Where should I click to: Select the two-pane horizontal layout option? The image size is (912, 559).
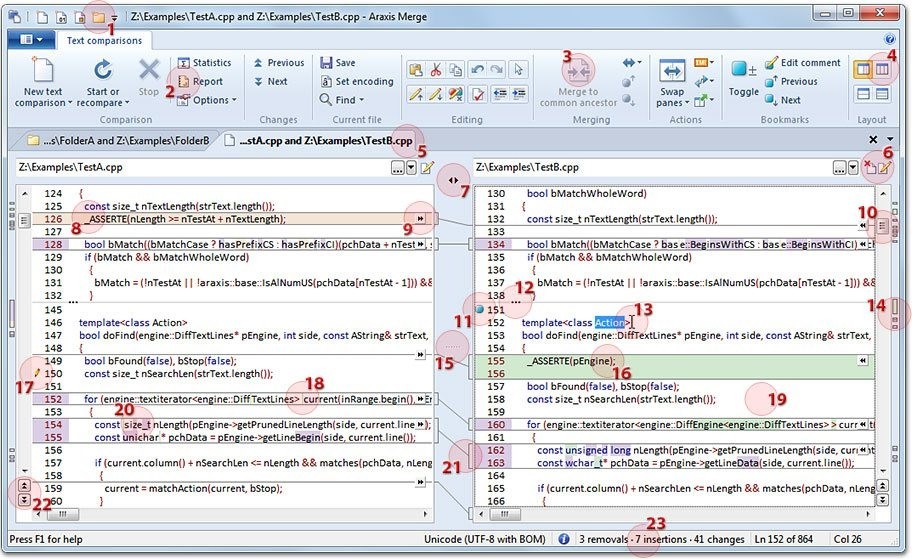[862, 94]
